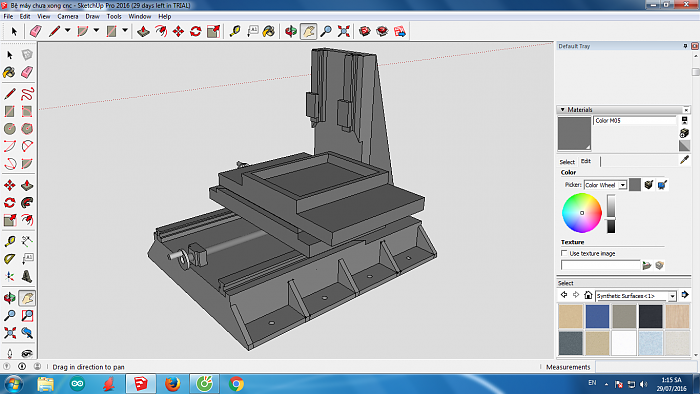Viewport: 700px width, 394px height.
Task: Click the texture file path field
Action: point(600,265)
